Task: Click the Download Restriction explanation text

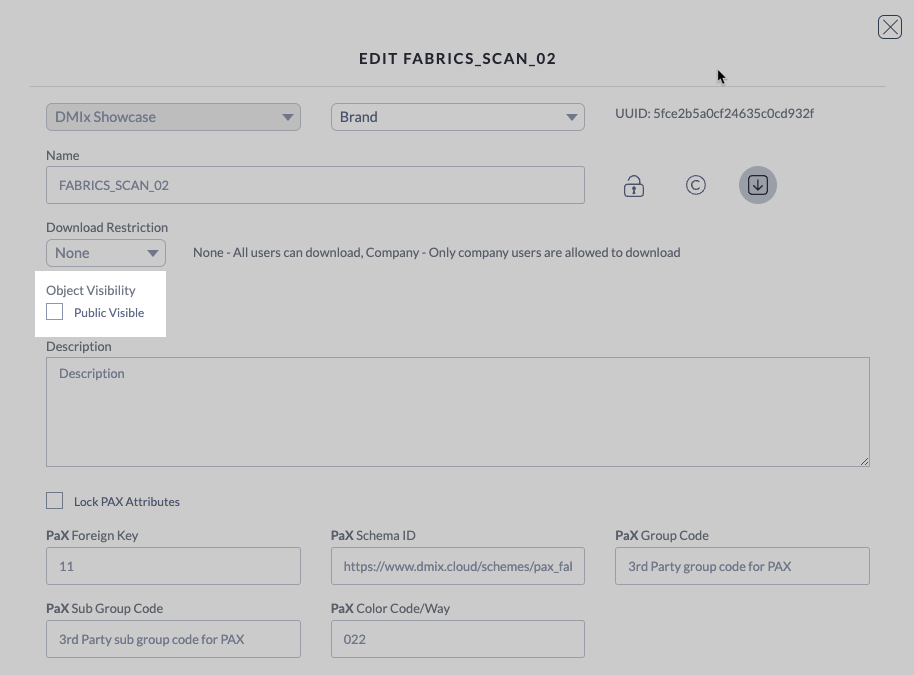Action: pos(437,252)
